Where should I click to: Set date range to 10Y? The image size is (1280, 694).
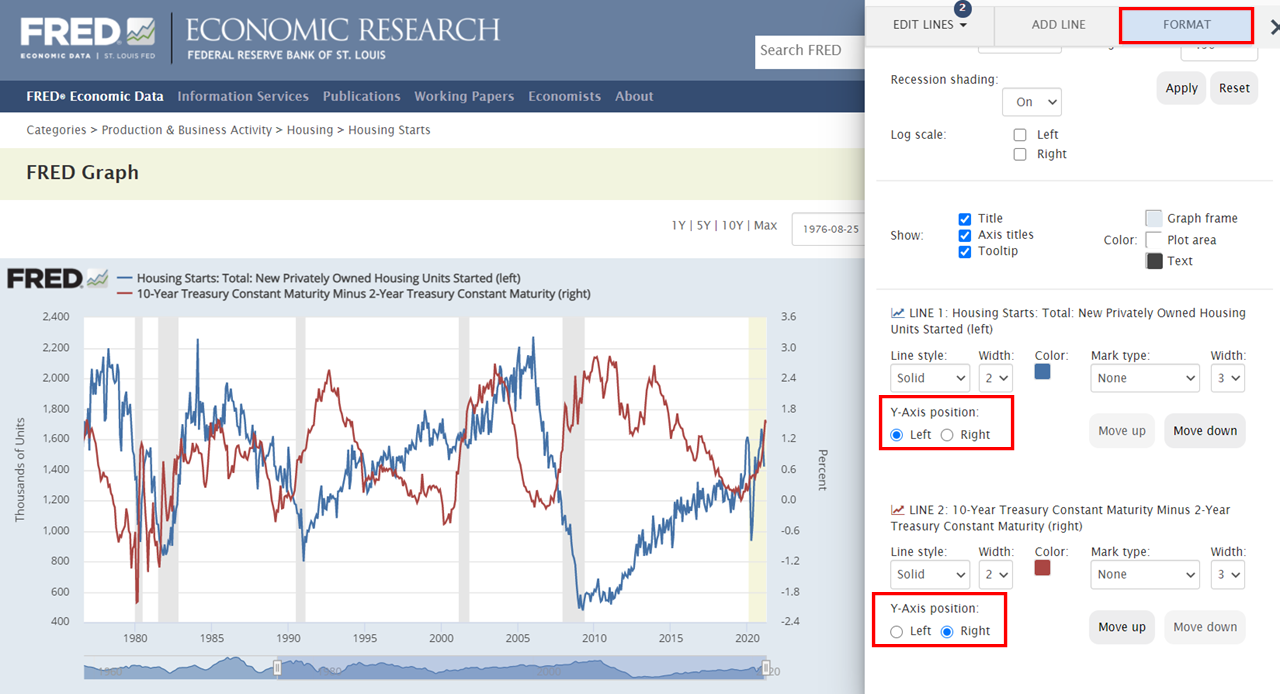(x=732, y=226)
